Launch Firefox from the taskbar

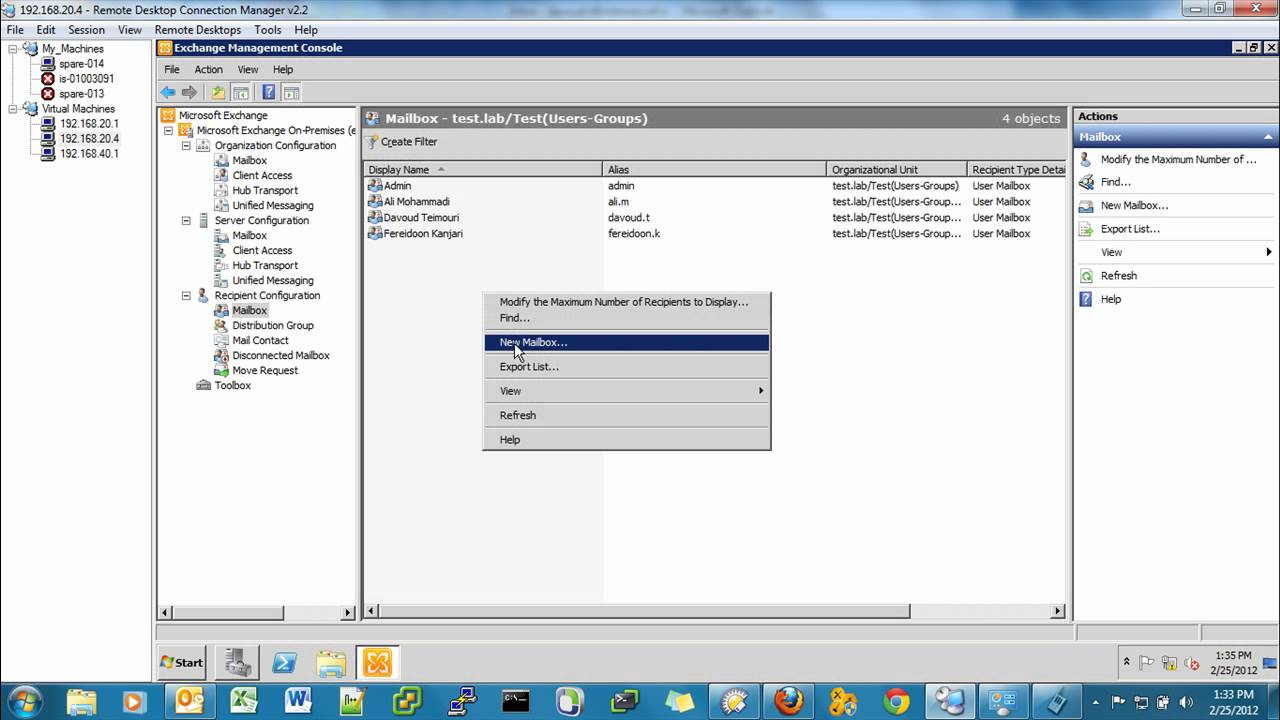coord(790,701)
